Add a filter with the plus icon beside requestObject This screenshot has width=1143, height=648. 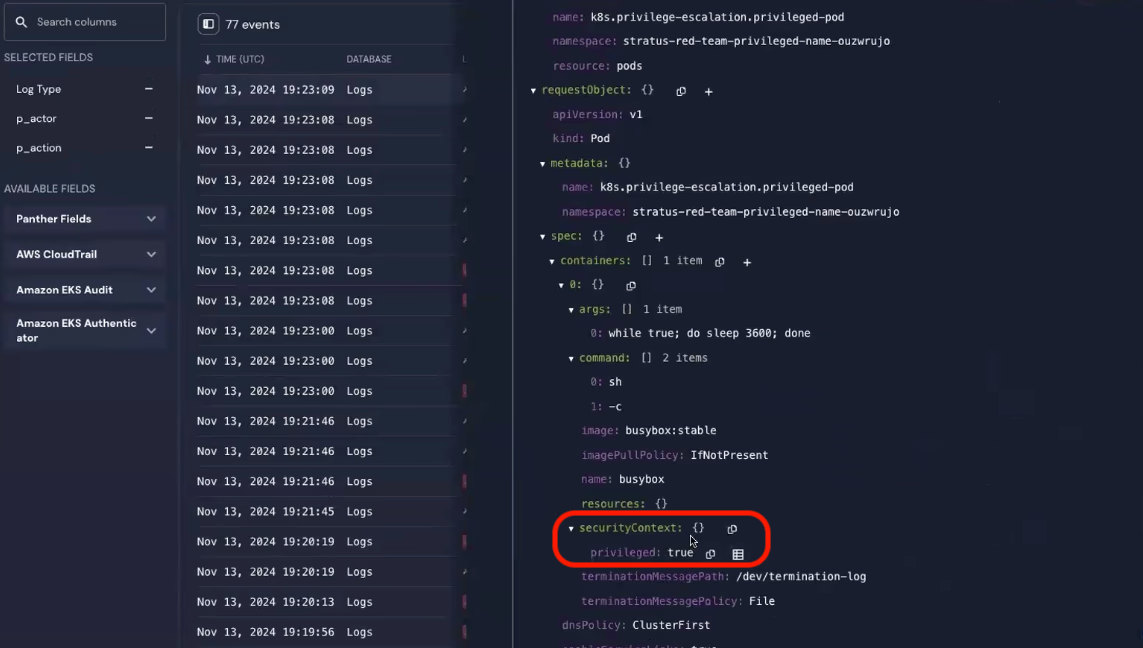point(708,91)
